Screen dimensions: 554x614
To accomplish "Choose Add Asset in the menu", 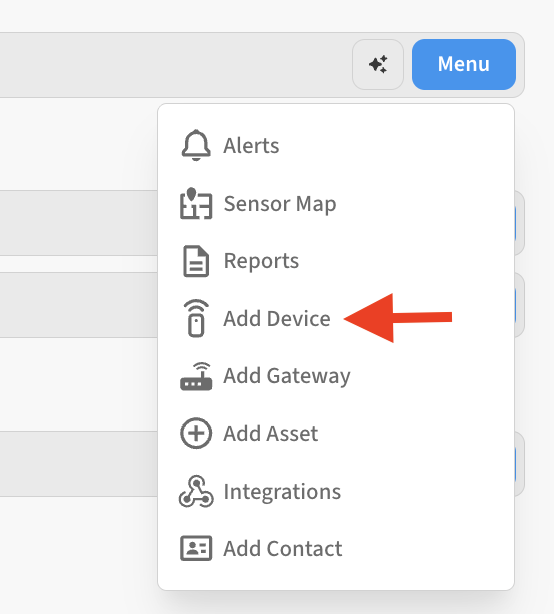I will coord(271,433).
